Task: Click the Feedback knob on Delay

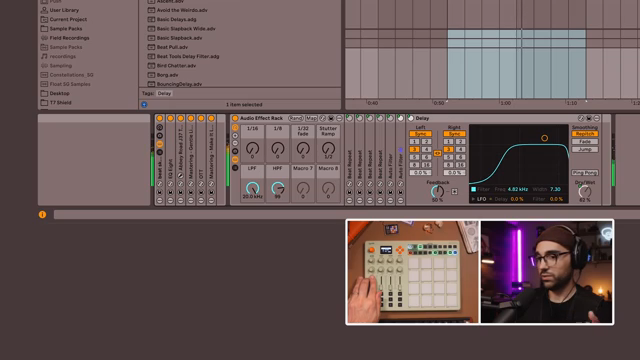Action: click(437, 191)
